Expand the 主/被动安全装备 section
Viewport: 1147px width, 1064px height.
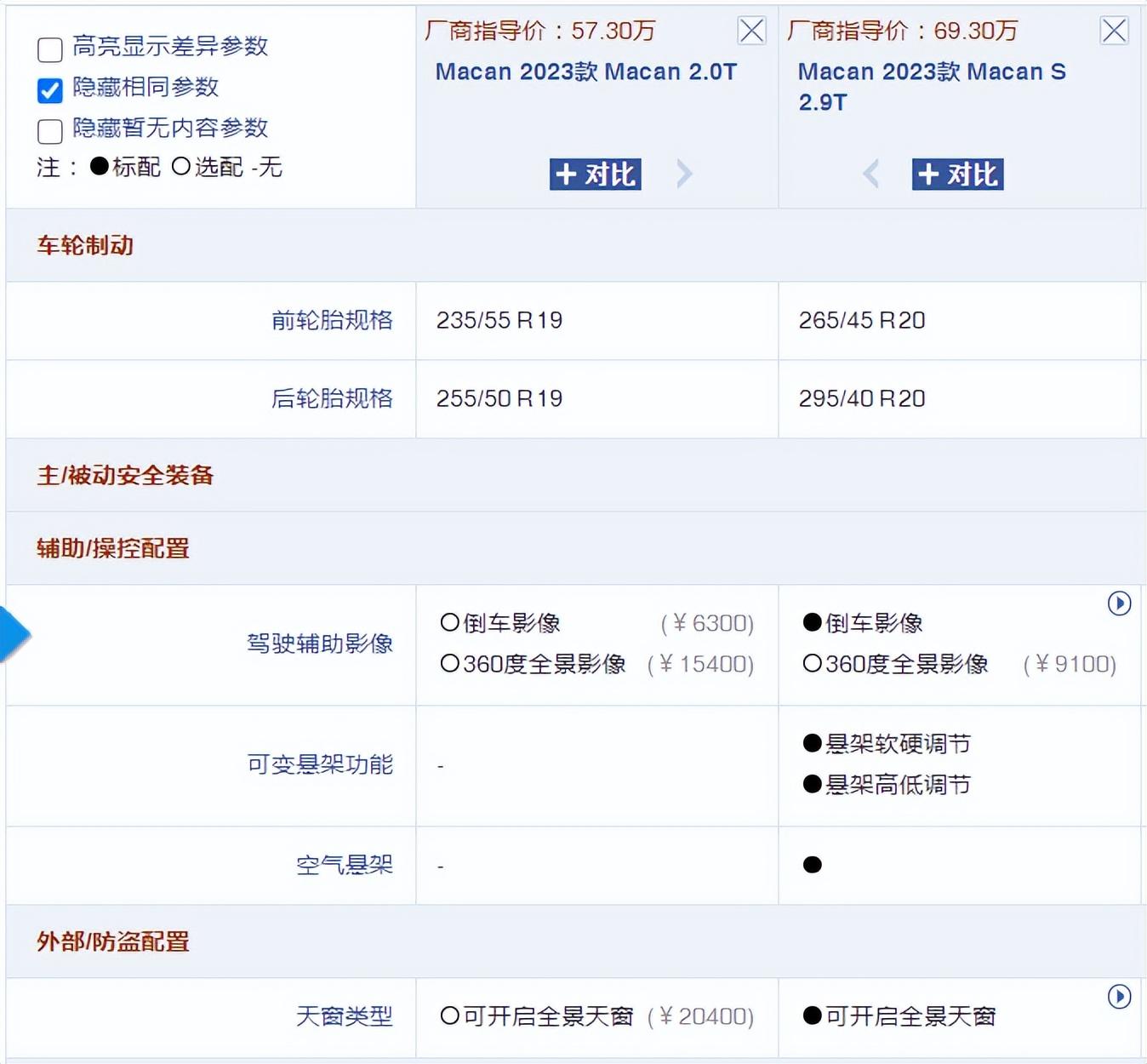coord(576,475)
